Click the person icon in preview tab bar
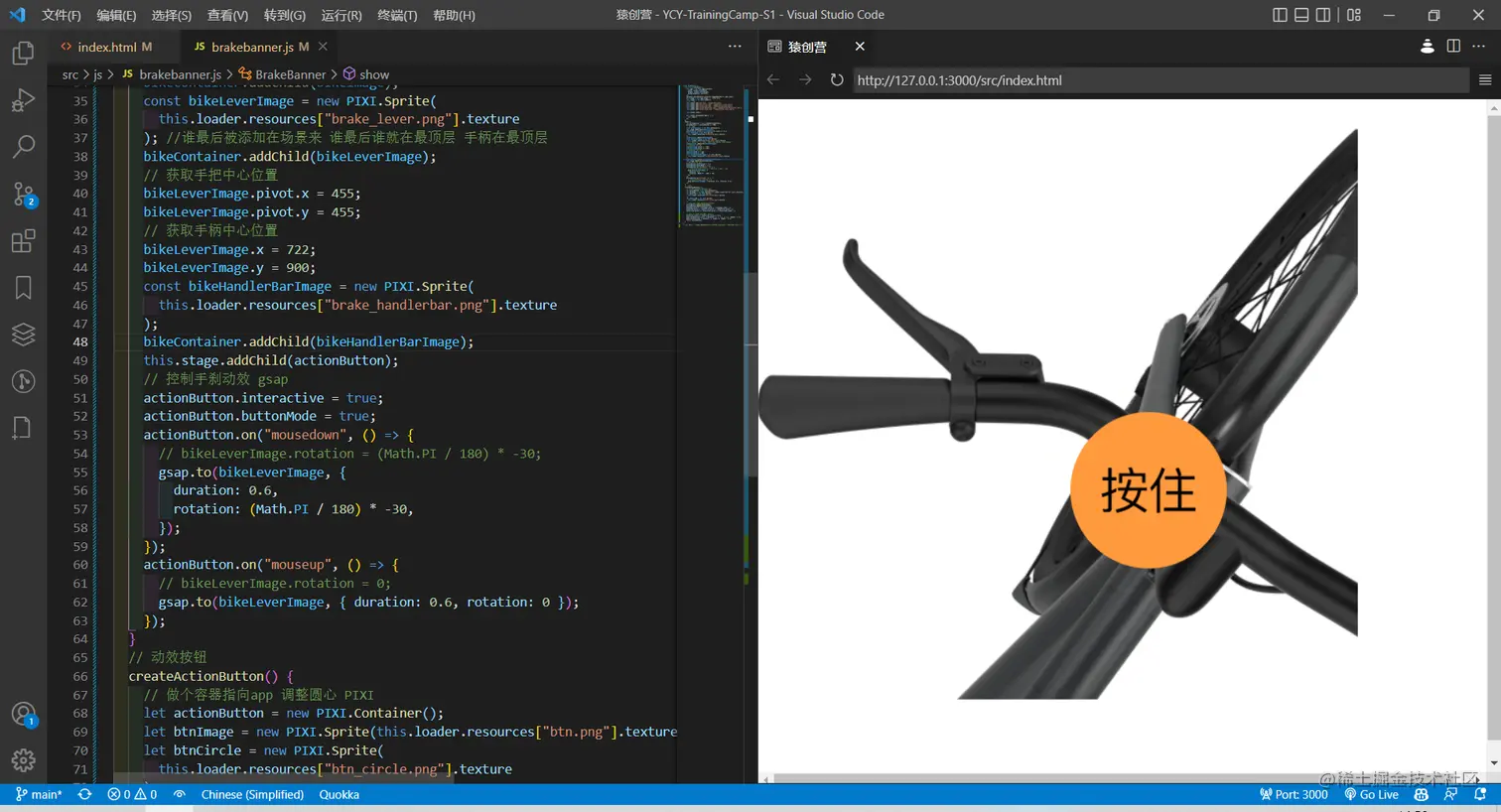Screen dimensions: 1501x812 click(x=1428, y=47)
